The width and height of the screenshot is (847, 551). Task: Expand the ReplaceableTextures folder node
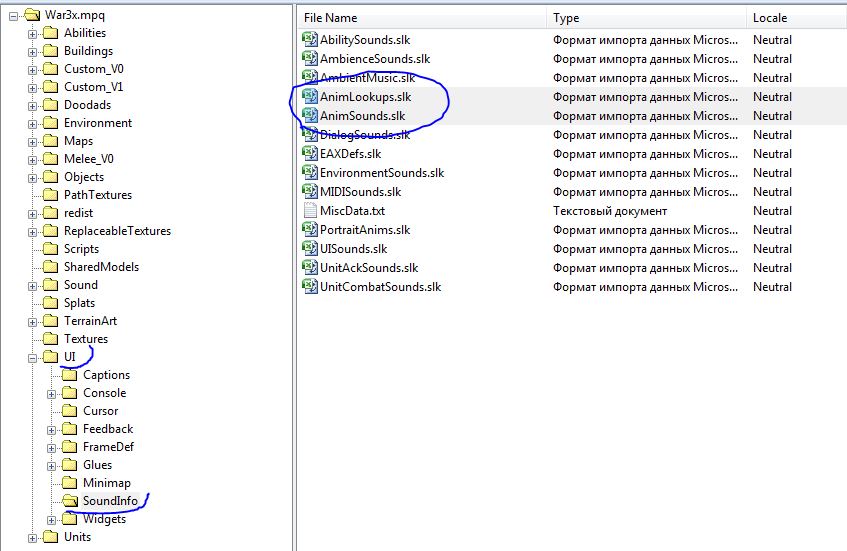click(32, 232)
